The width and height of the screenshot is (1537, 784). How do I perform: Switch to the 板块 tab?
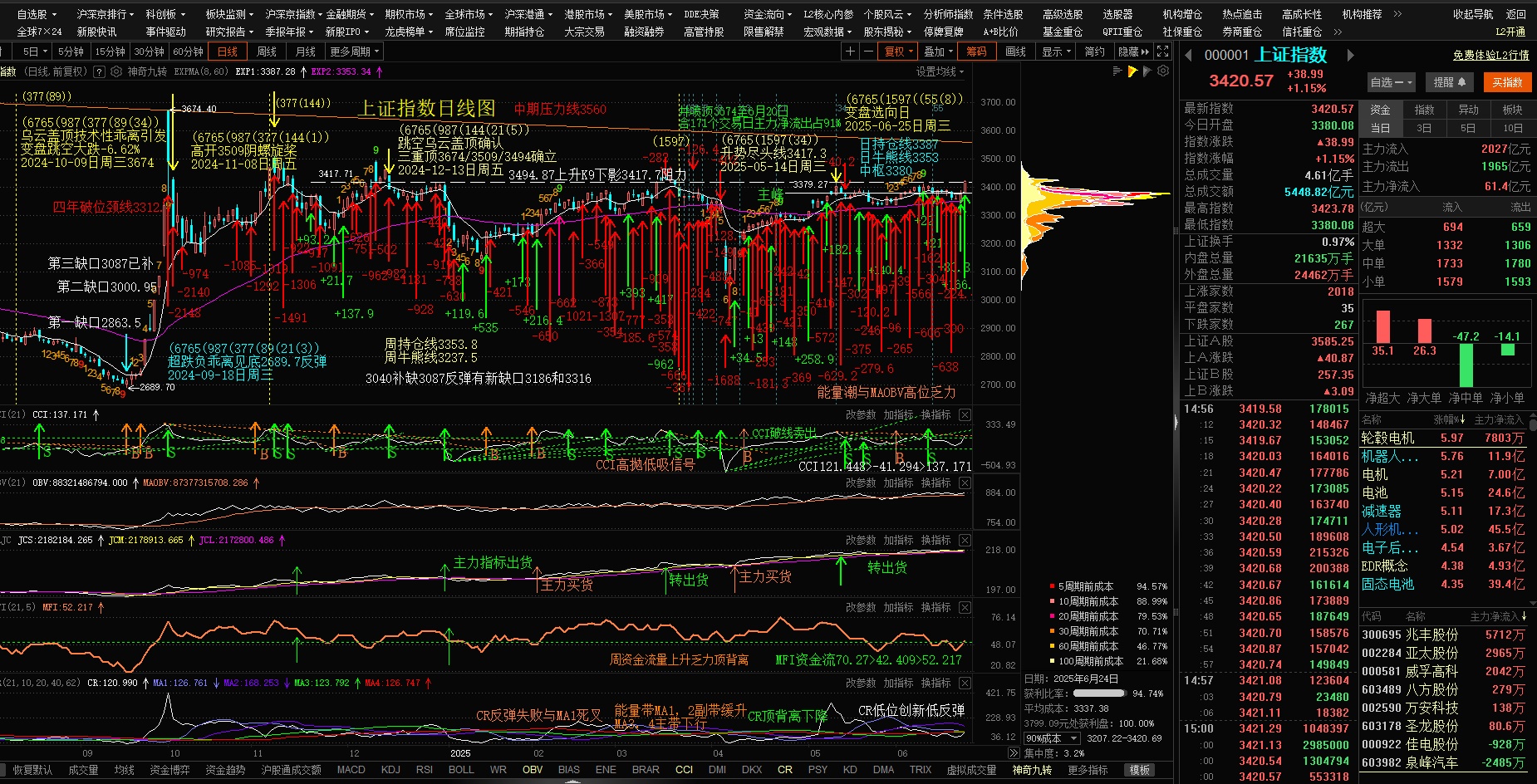pyautogui.click(x=1512, y=109)
